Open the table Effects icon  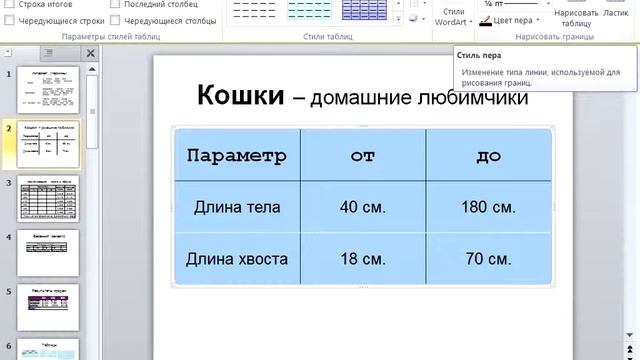click(413, 18)
